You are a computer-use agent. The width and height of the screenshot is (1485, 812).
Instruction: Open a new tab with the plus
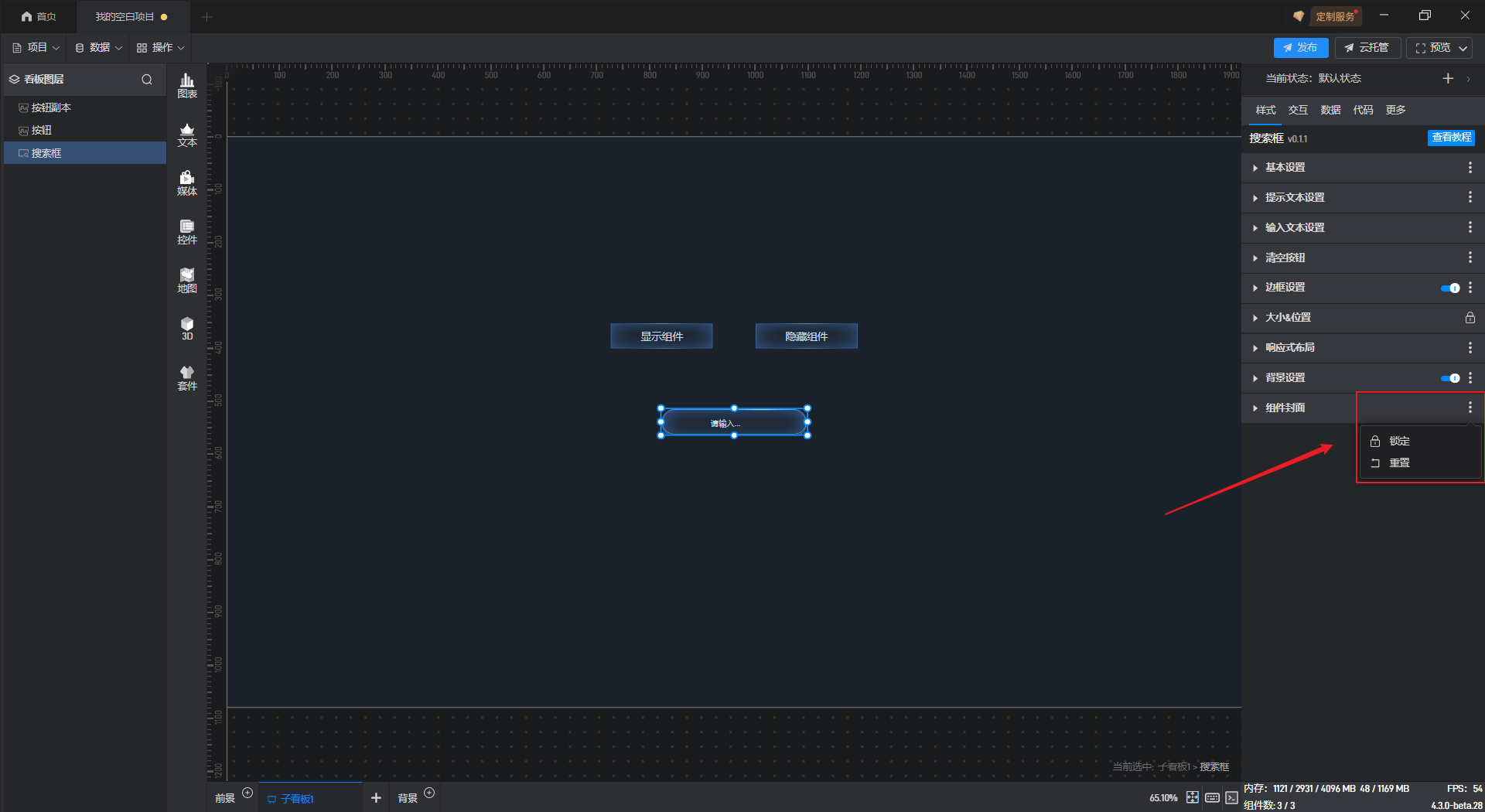tap(207, 16)
